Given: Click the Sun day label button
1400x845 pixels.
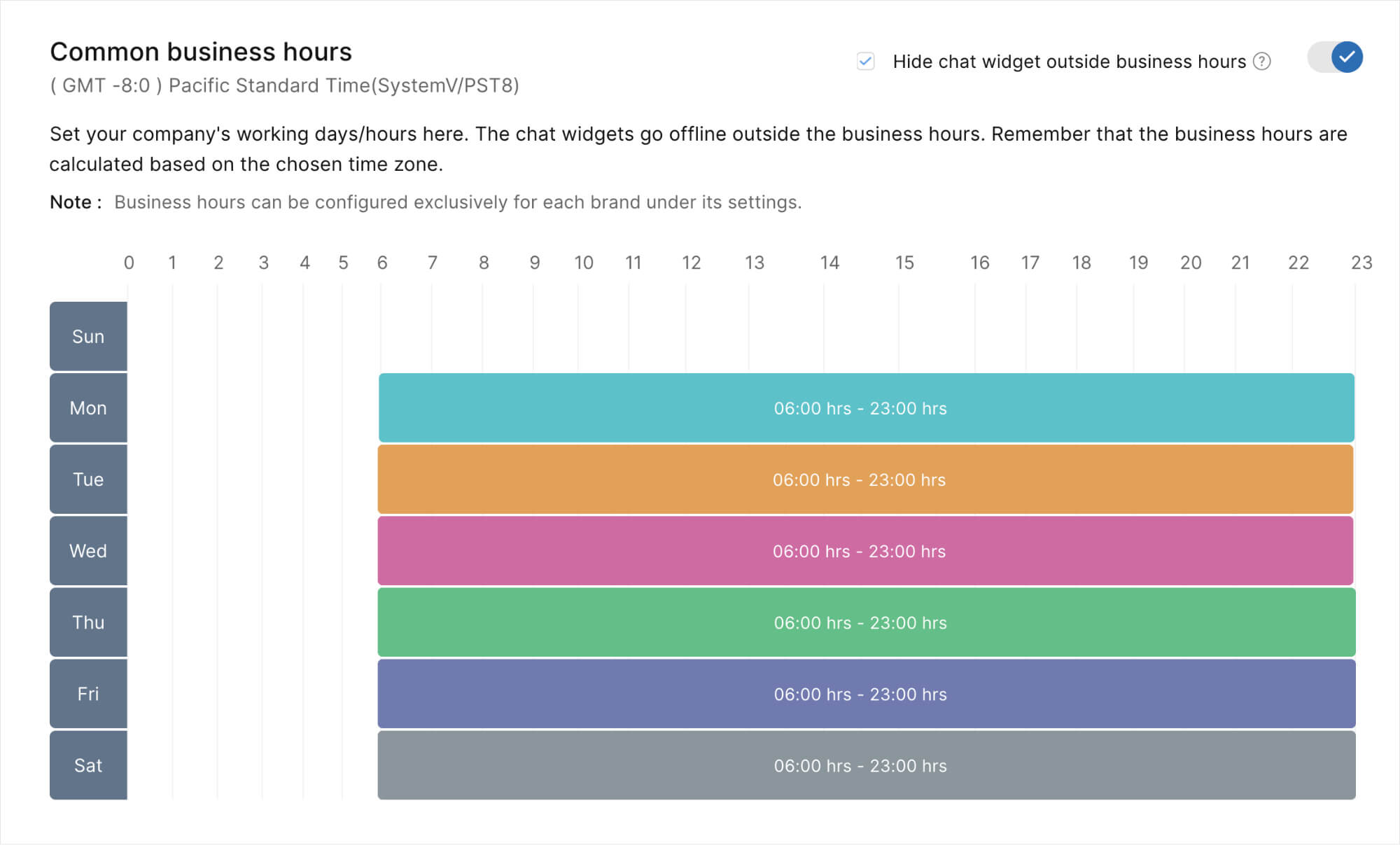Looking at the screenshot, I should [x=88, y=336].
